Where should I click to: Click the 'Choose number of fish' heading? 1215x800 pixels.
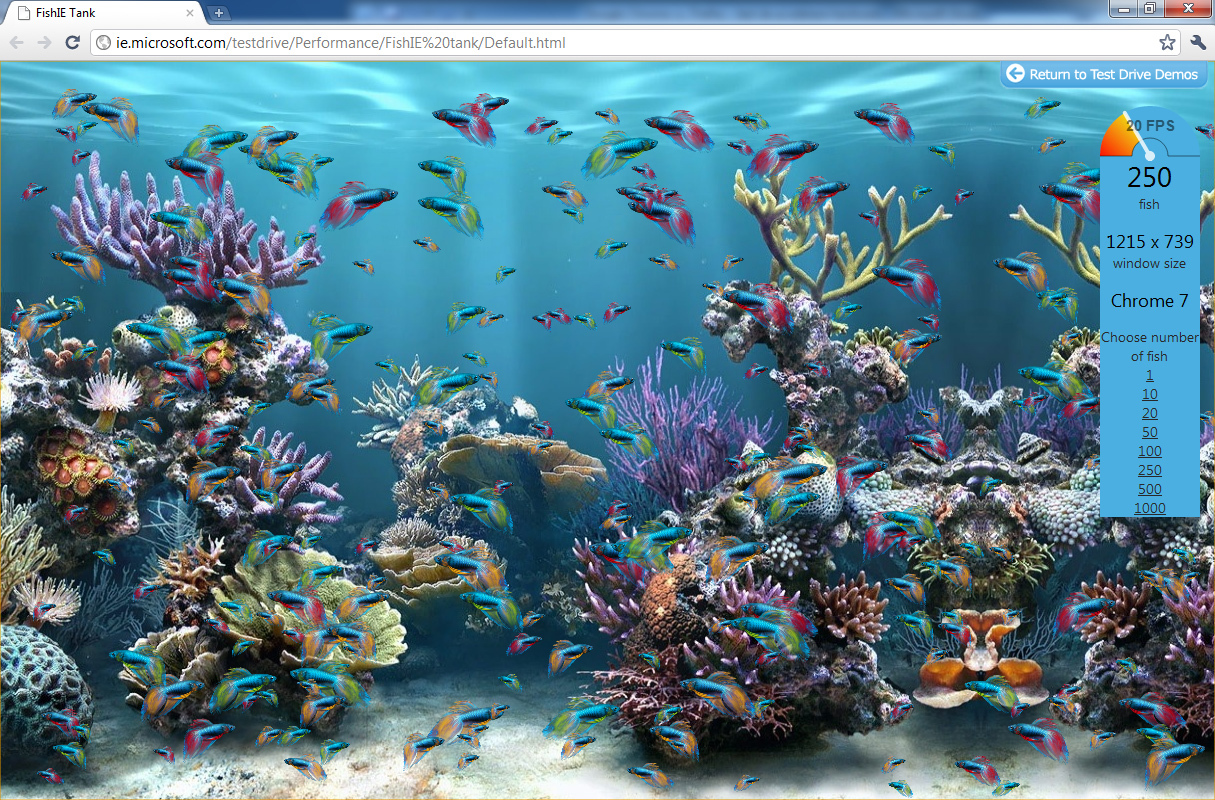tap(1150, 347)
